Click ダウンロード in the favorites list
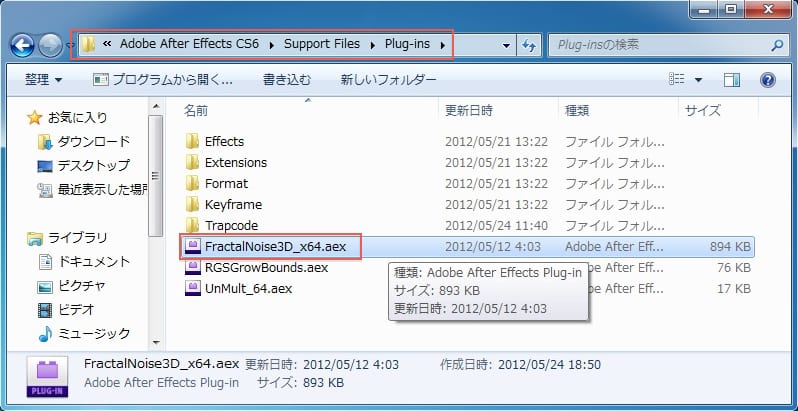 (x=93, y=142)
